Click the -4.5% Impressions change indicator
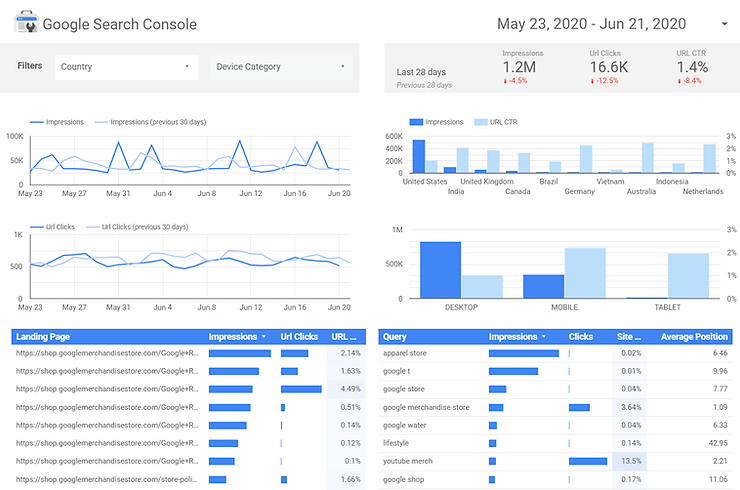Screen dimensions: 740x490 (515, 81)
